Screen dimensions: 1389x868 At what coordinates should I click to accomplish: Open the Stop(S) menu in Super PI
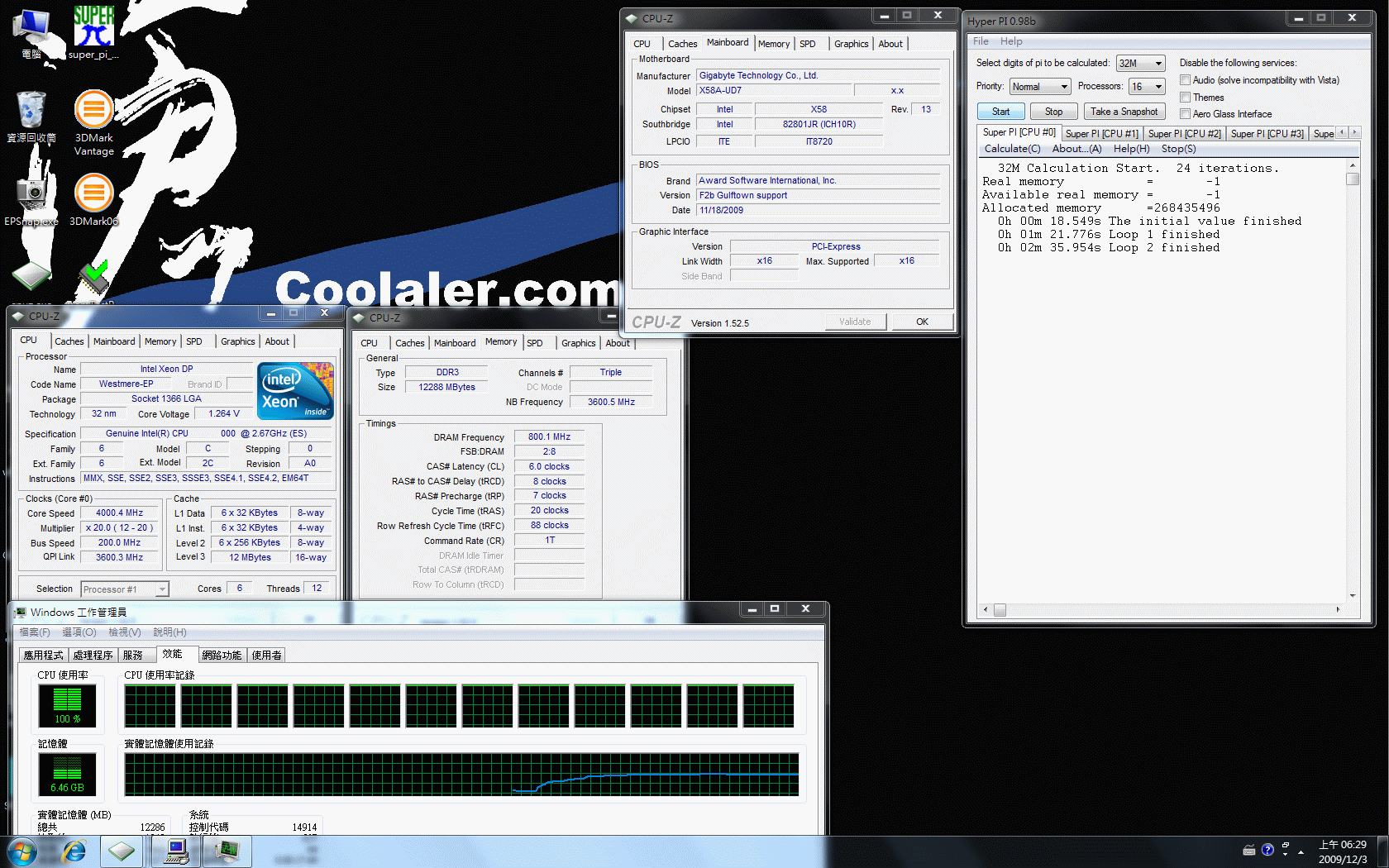[x=1178, y=149]
